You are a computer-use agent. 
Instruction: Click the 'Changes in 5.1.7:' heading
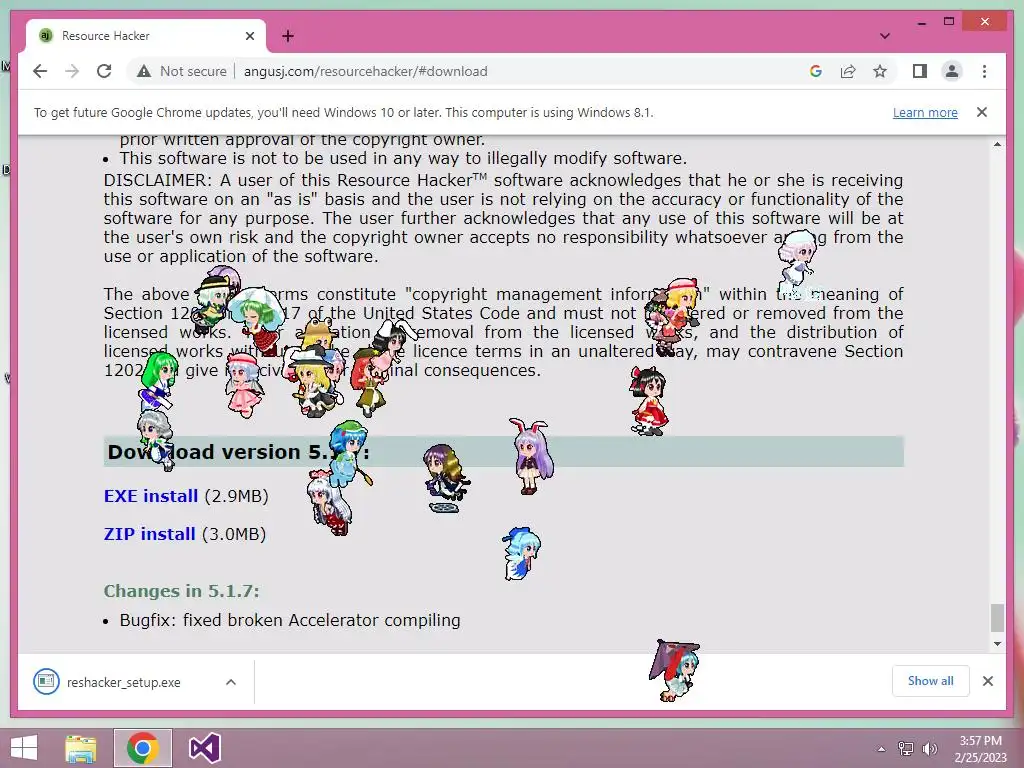182,591
